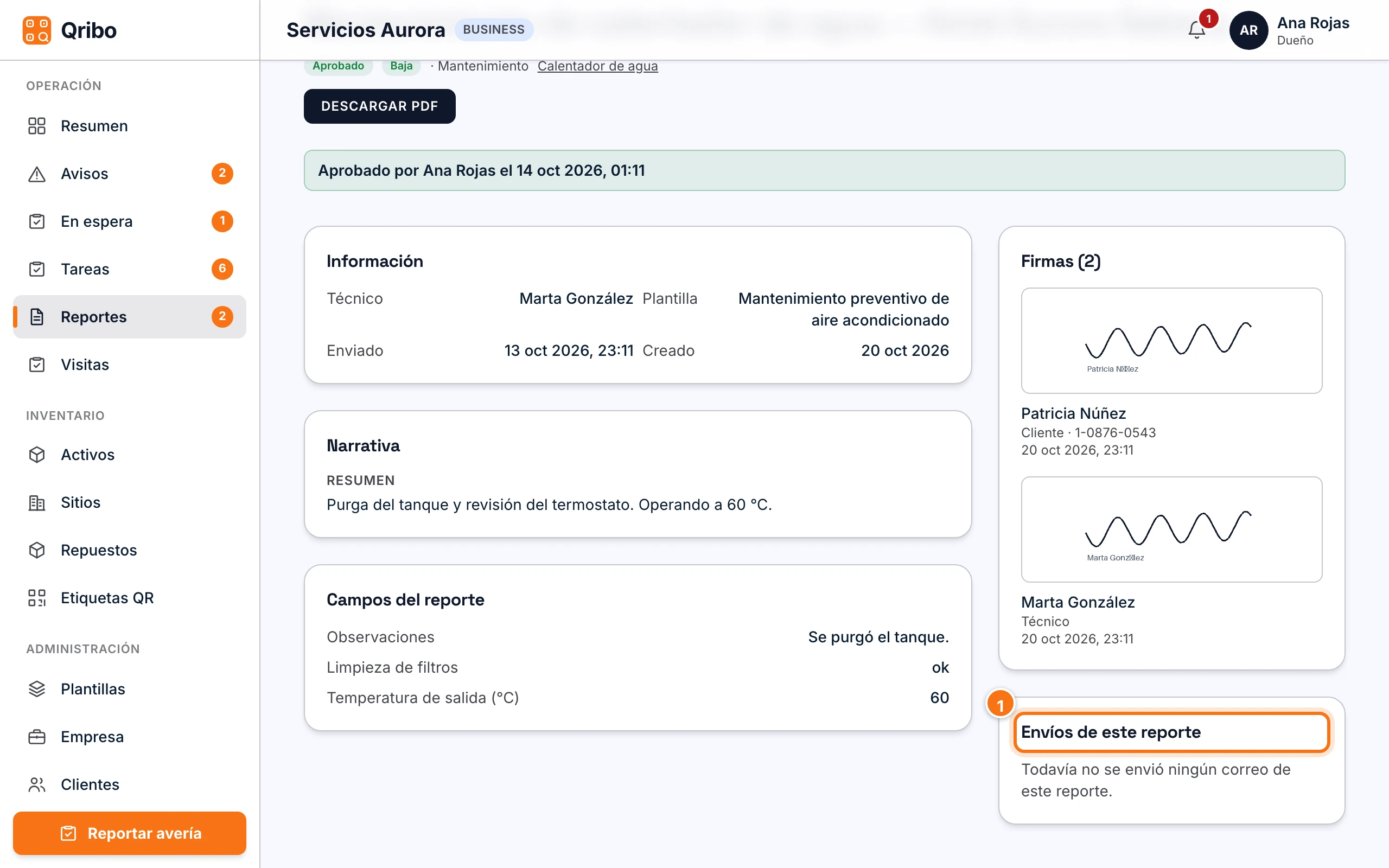Click the Resumen grid icon
The width and height of the screenshot is (1389, 868).
37,126
